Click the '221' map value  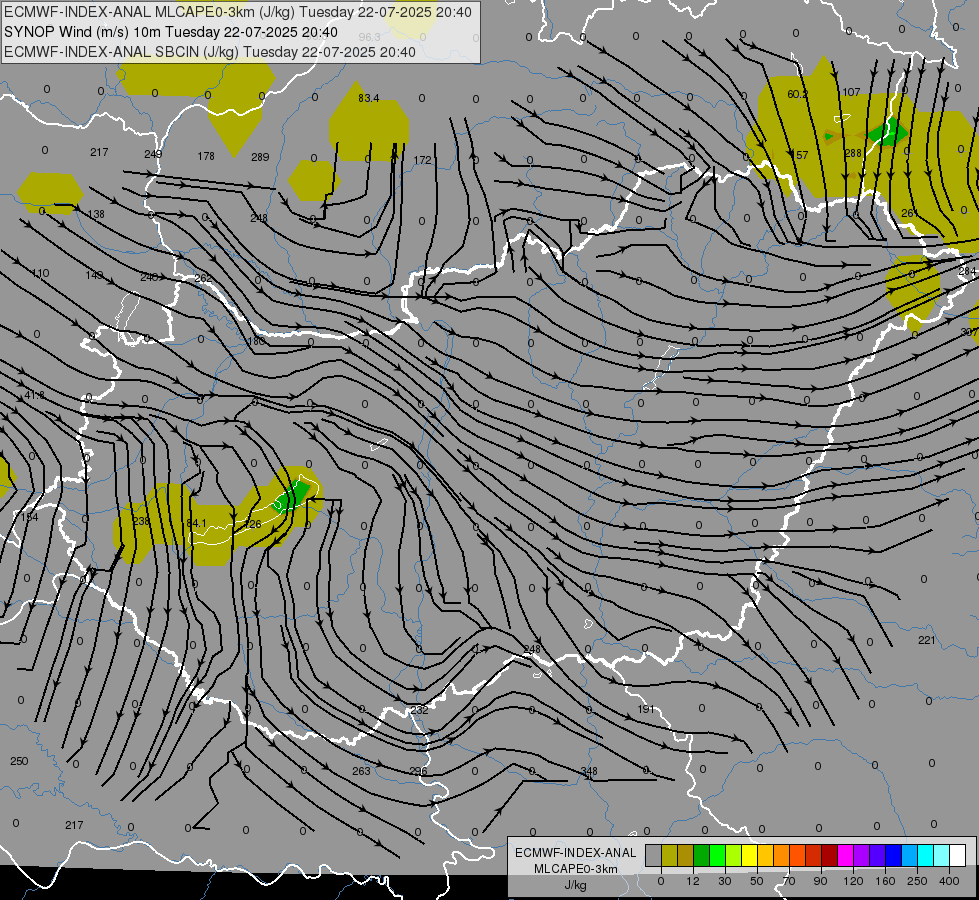click(927, 640)
